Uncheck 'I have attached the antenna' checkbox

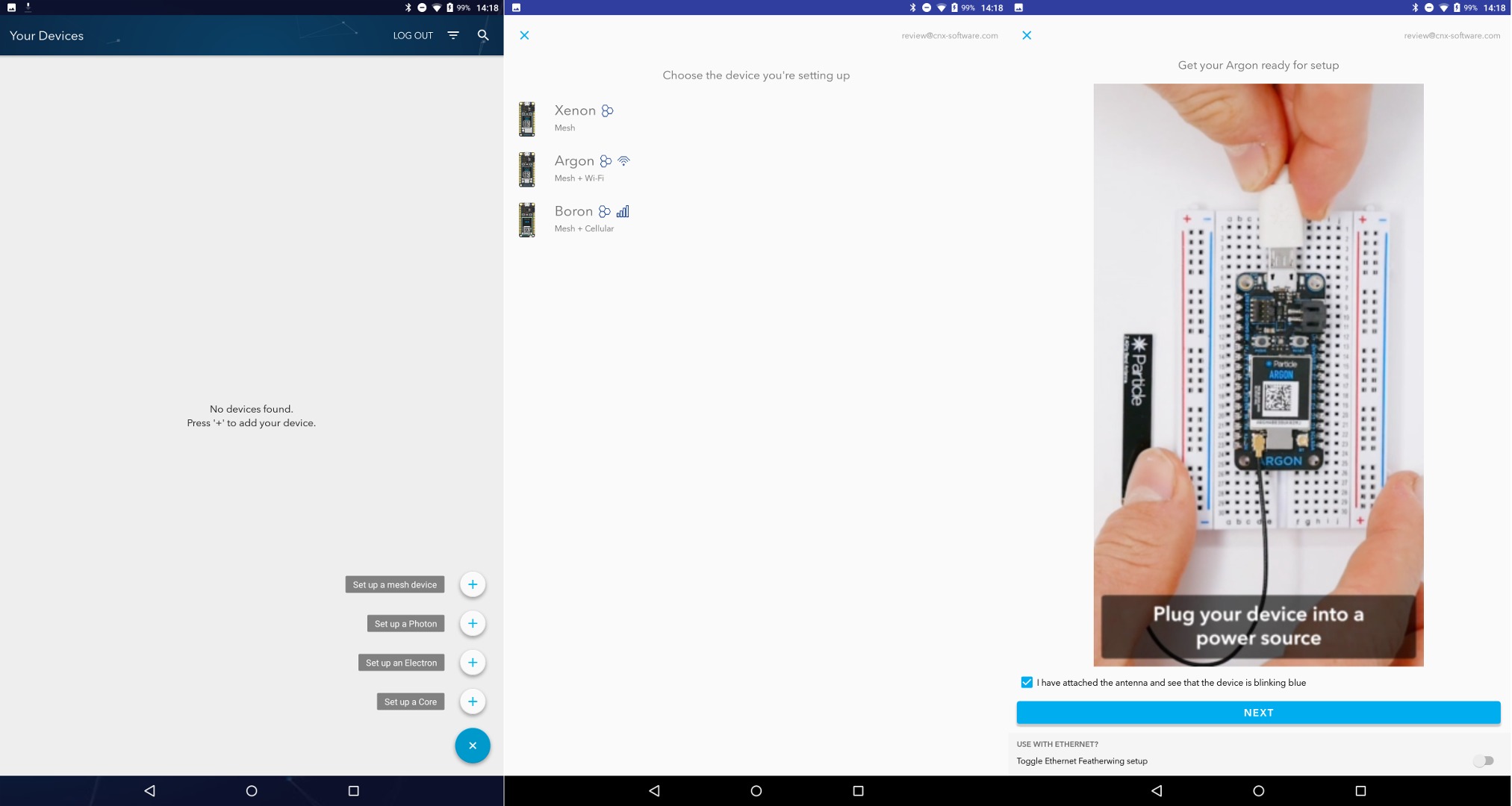1027,682
